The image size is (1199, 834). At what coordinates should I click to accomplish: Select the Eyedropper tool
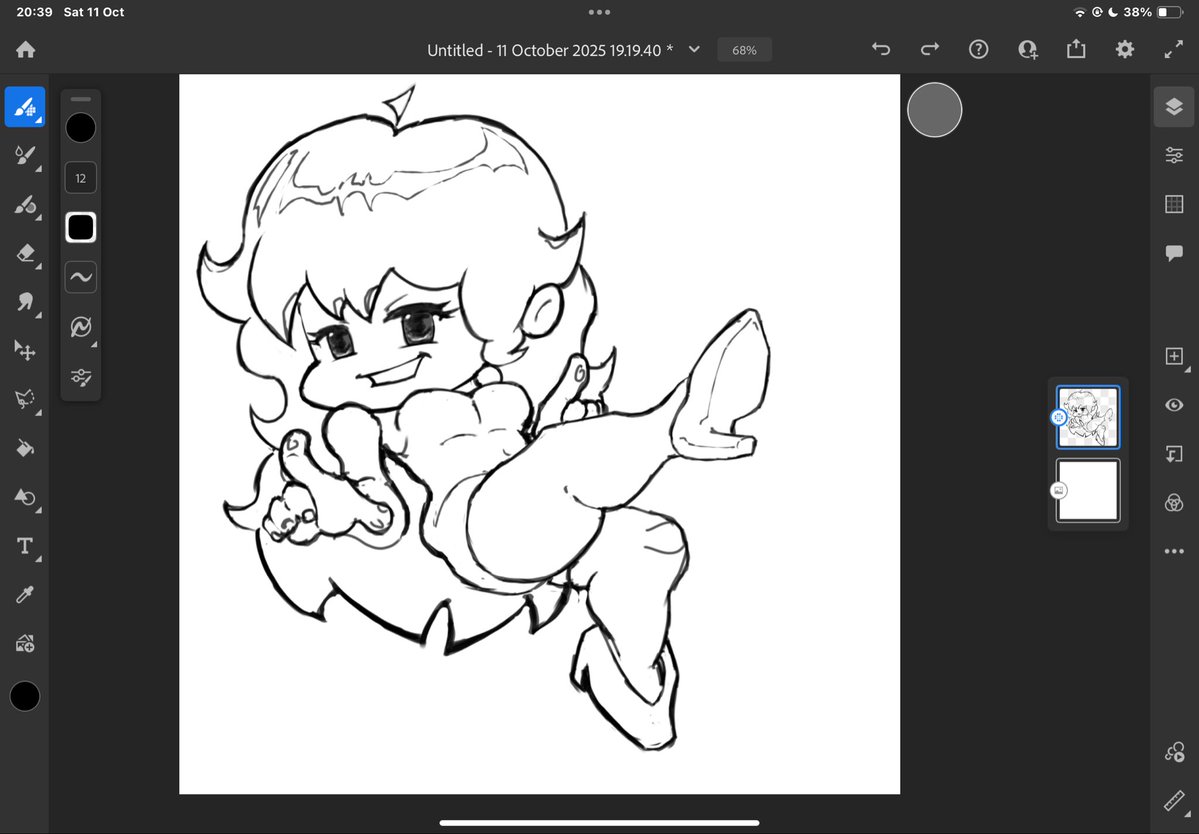click(x=25, y=595)
